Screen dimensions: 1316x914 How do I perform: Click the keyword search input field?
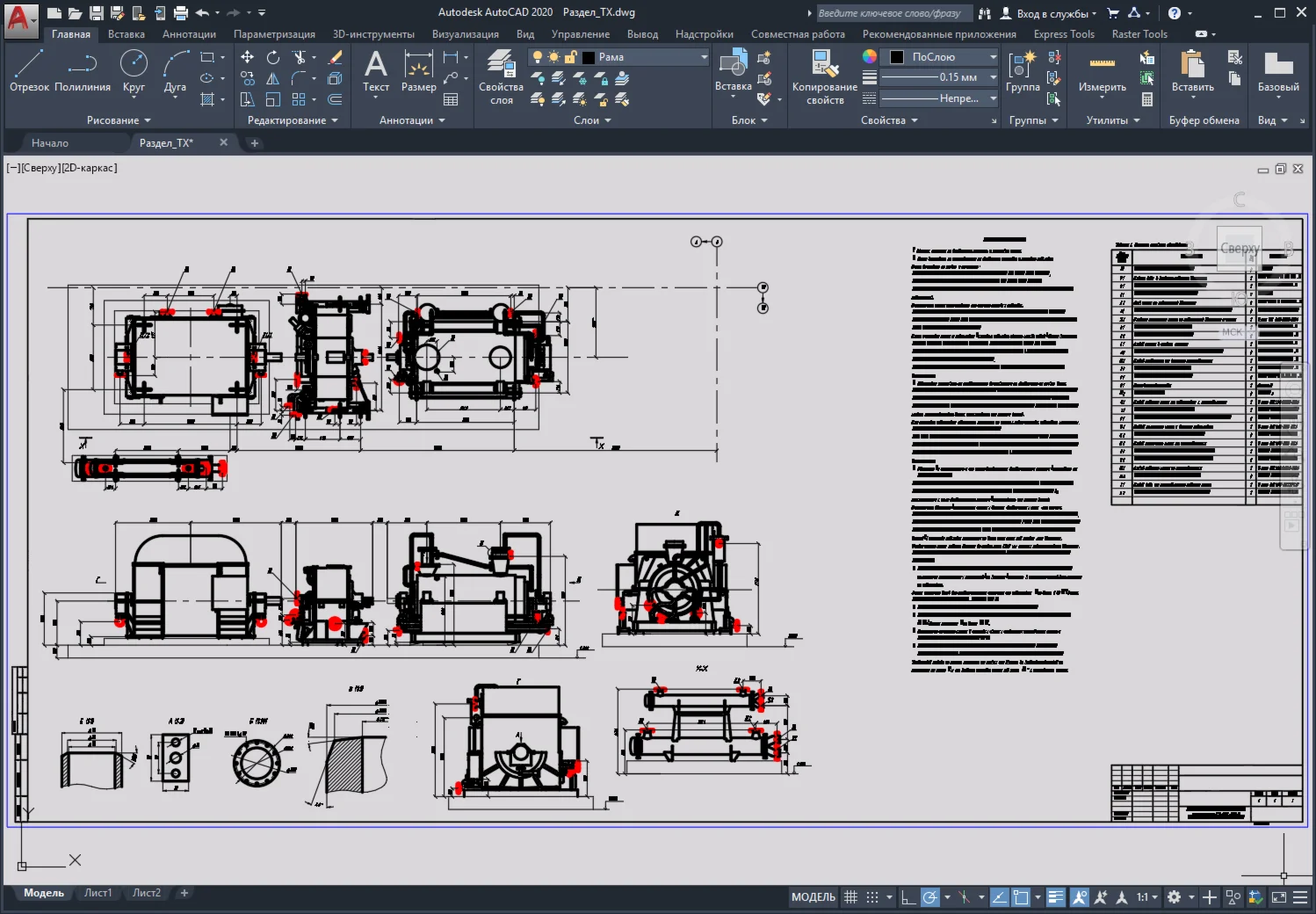point(894,13)
